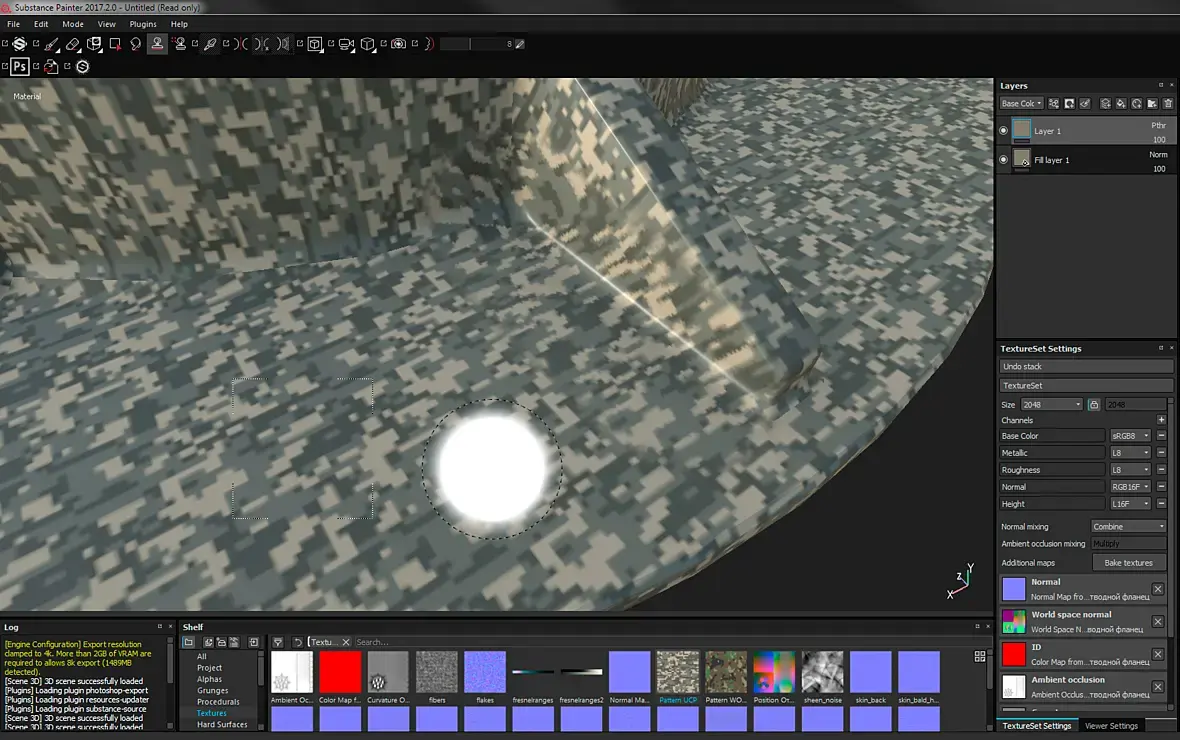Add a channel with plus button
This screenshot has width=1180, height=740.
tap(1161, 420)
